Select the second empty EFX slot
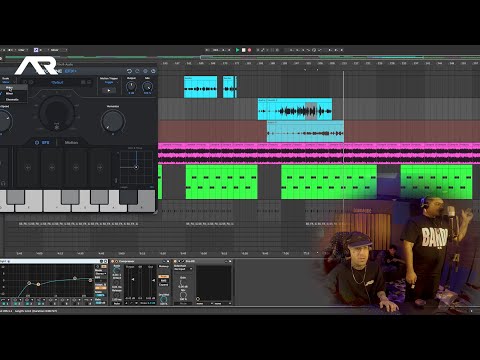This screenshot has height=360, width=480. click(52, 168)
